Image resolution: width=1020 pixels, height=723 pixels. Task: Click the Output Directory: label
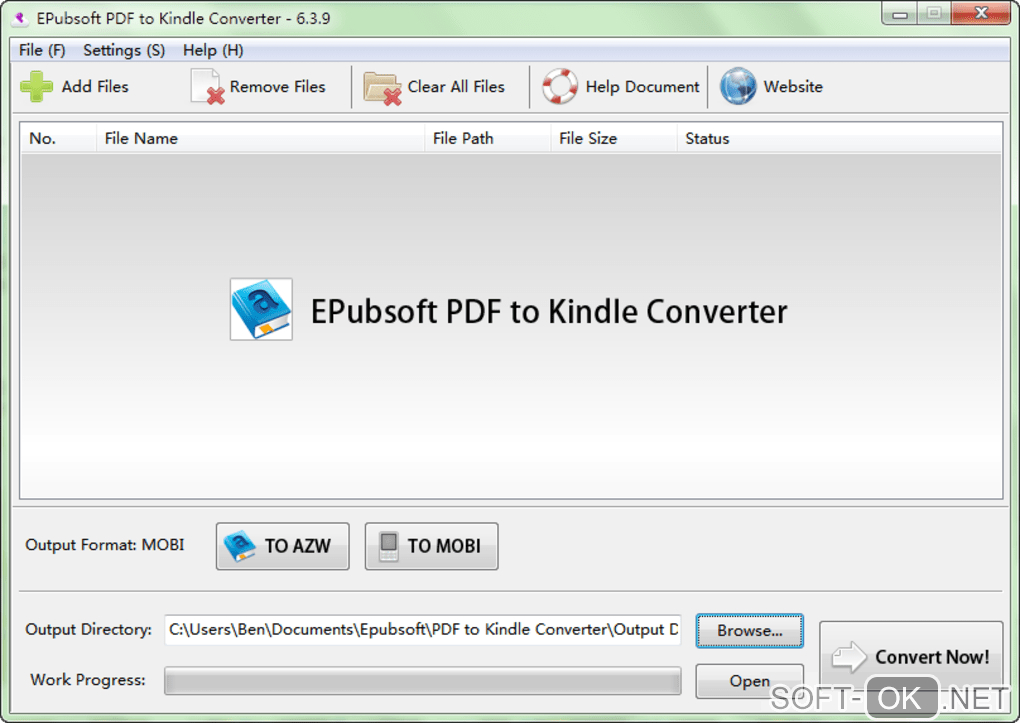(88, 629)
